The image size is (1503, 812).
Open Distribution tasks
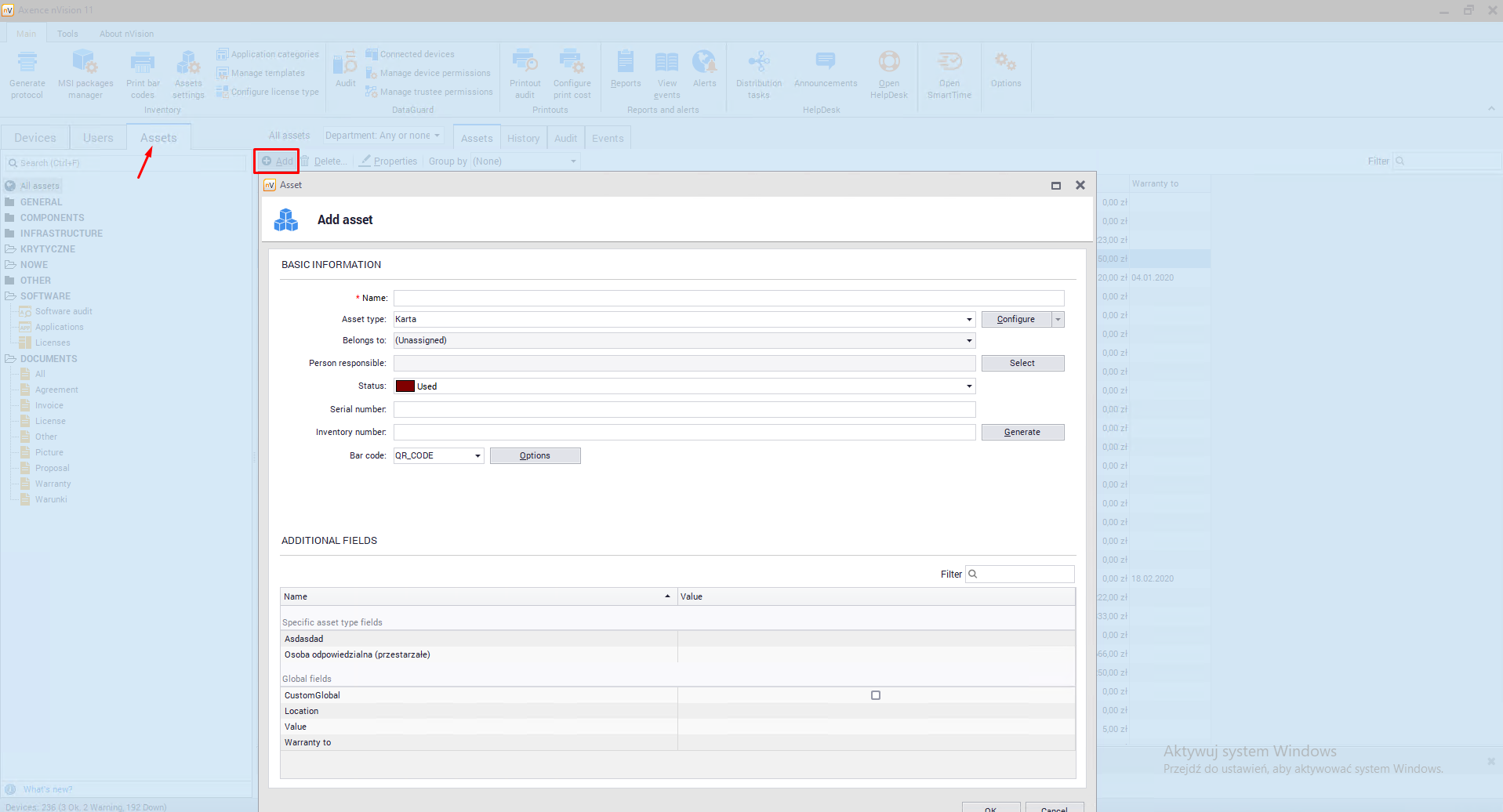[758, 63]
